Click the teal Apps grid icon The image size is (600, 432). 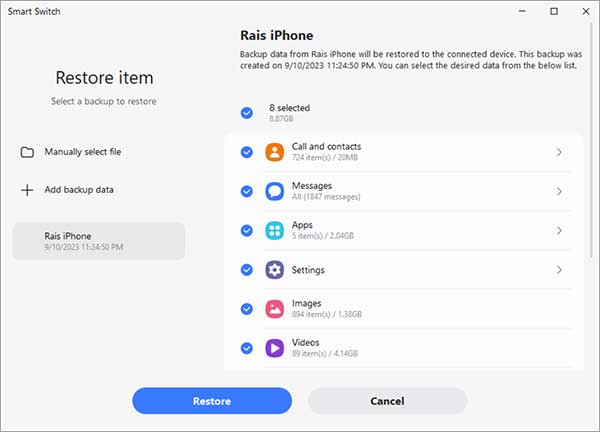click(x=275, y=230)
